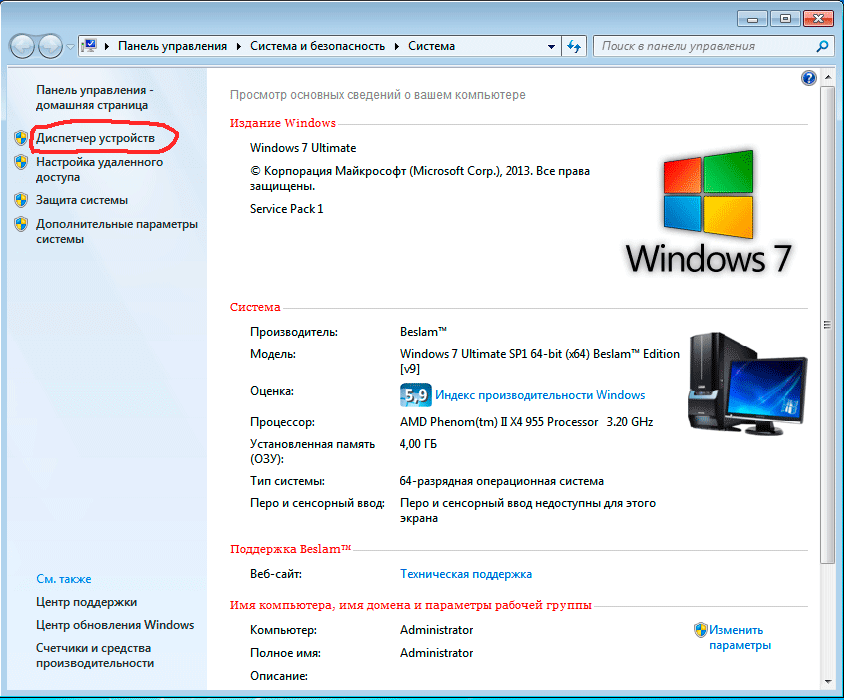Image resolution: width=844 pixels, height=700 pixels.
Task: Click the Поддержка Beslam section heading
Action: pos(291,549)
